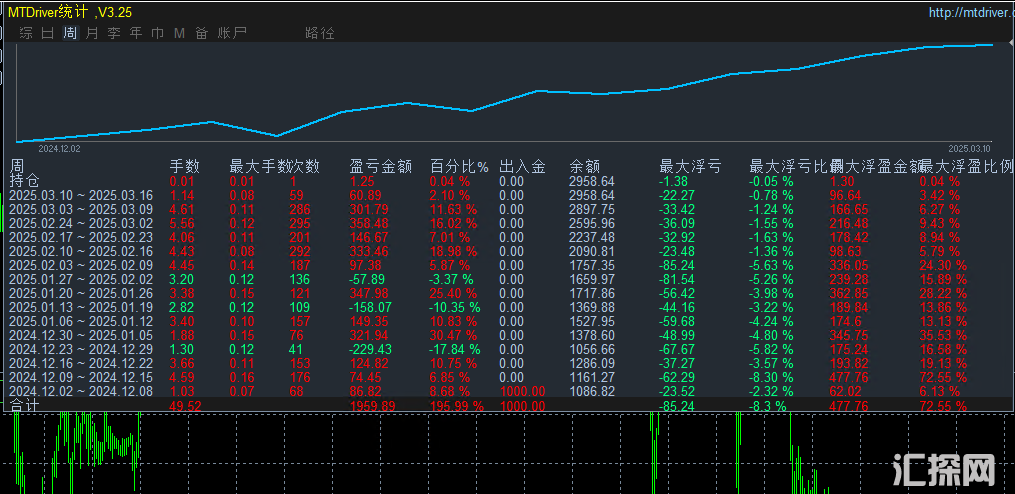The image size is (1015, 494).
Task: Switch to the 综 (overview) statistics tab
Action: (x=26, y=33)
